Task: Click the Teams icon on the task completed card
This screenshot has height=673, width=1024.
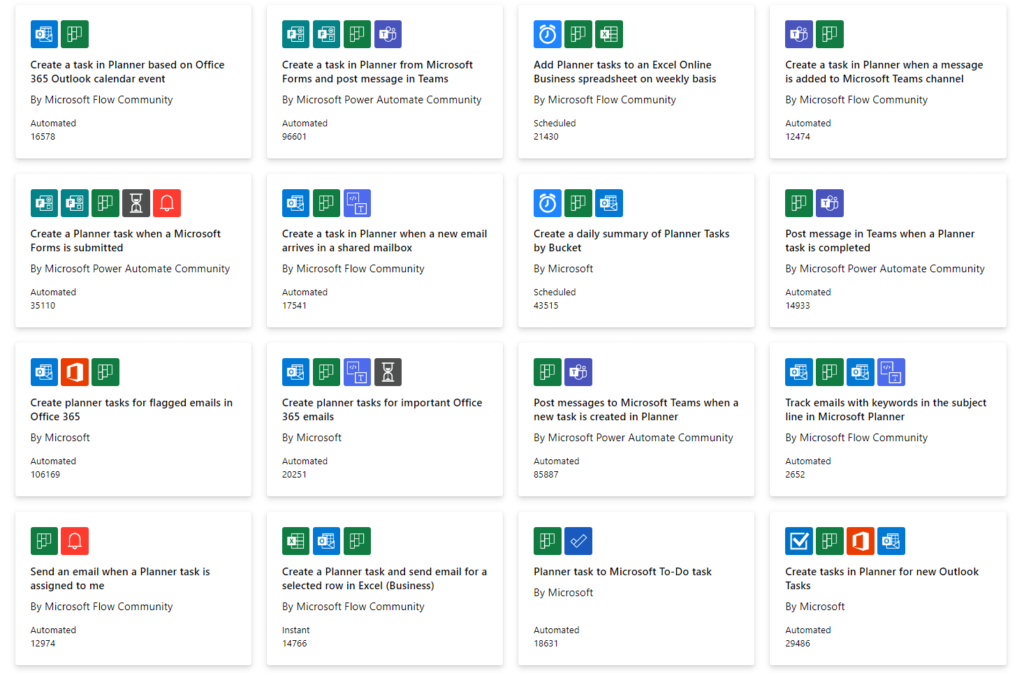Action: pos(829,203)
